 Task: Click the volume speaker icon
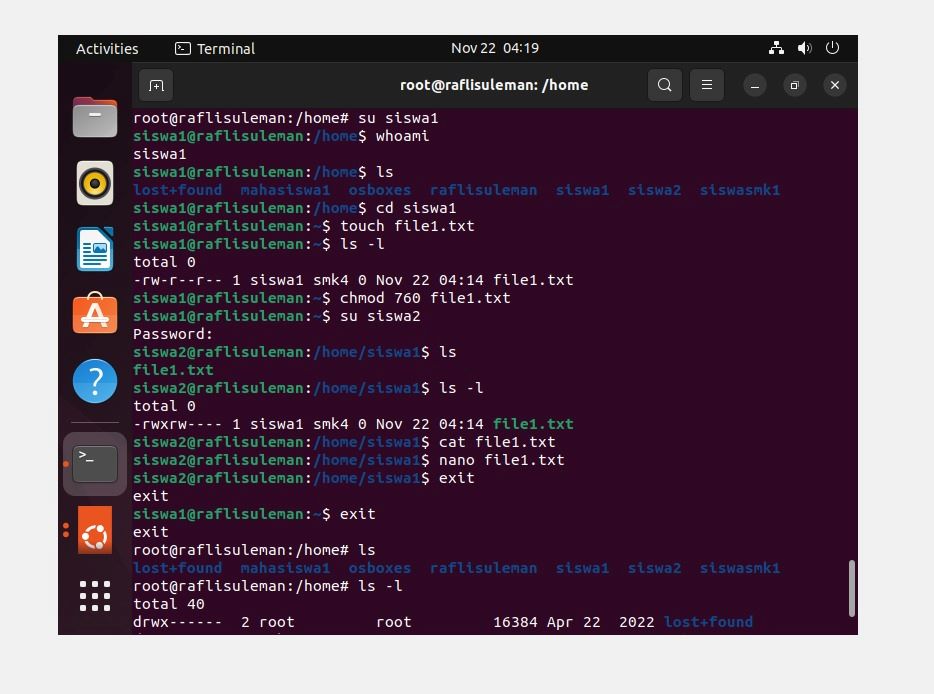[x=805, y=48]
